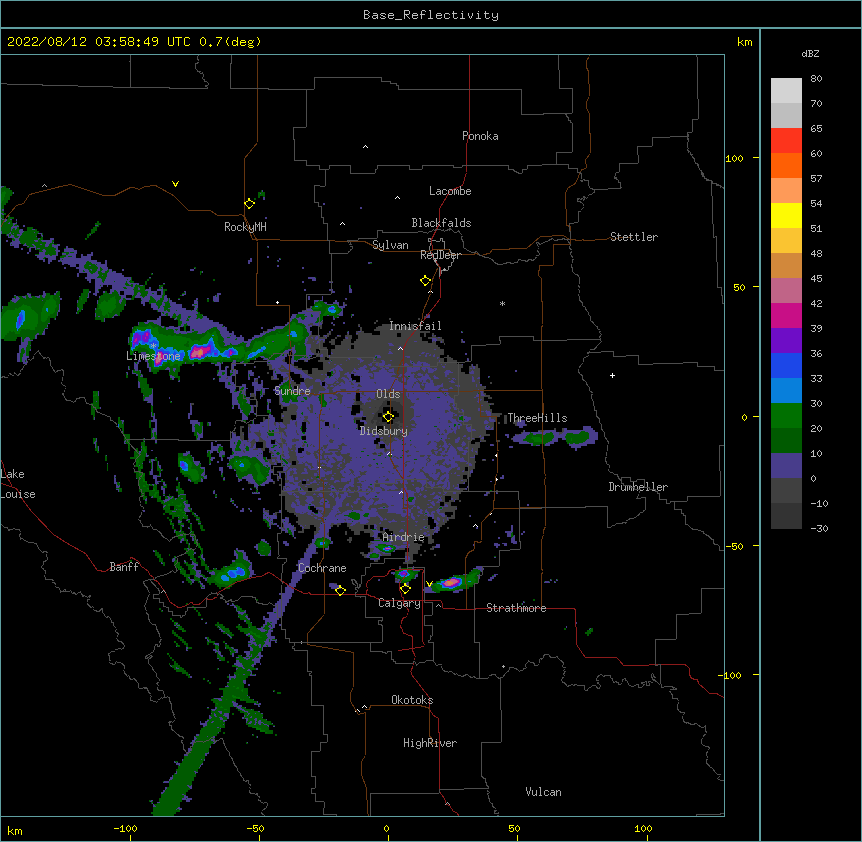Click the Okotoks label
Viewport: 862px width, 842px height.
pos(412,700)
